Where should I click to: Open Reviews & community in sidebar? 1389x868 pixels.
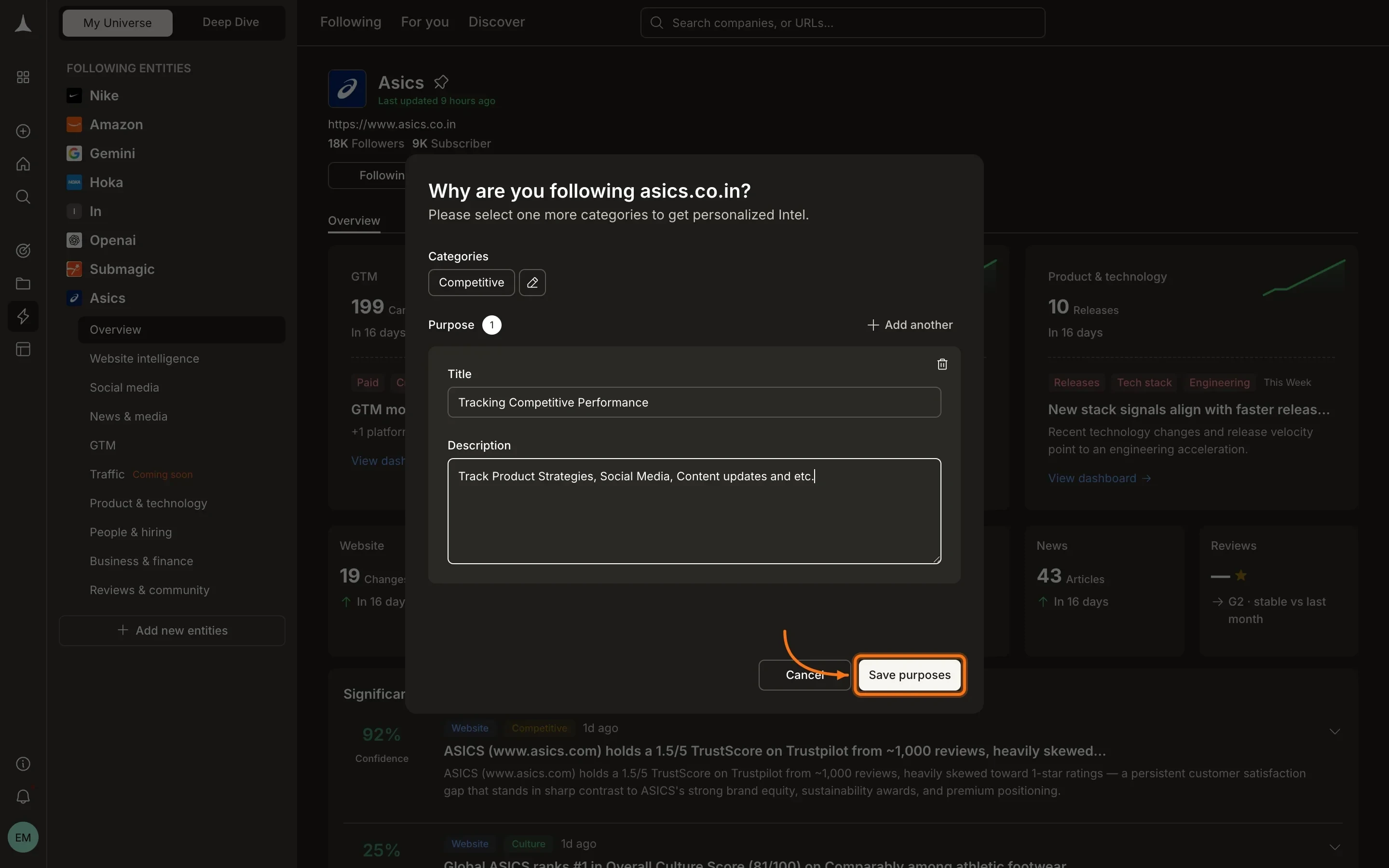coord(149,590)
